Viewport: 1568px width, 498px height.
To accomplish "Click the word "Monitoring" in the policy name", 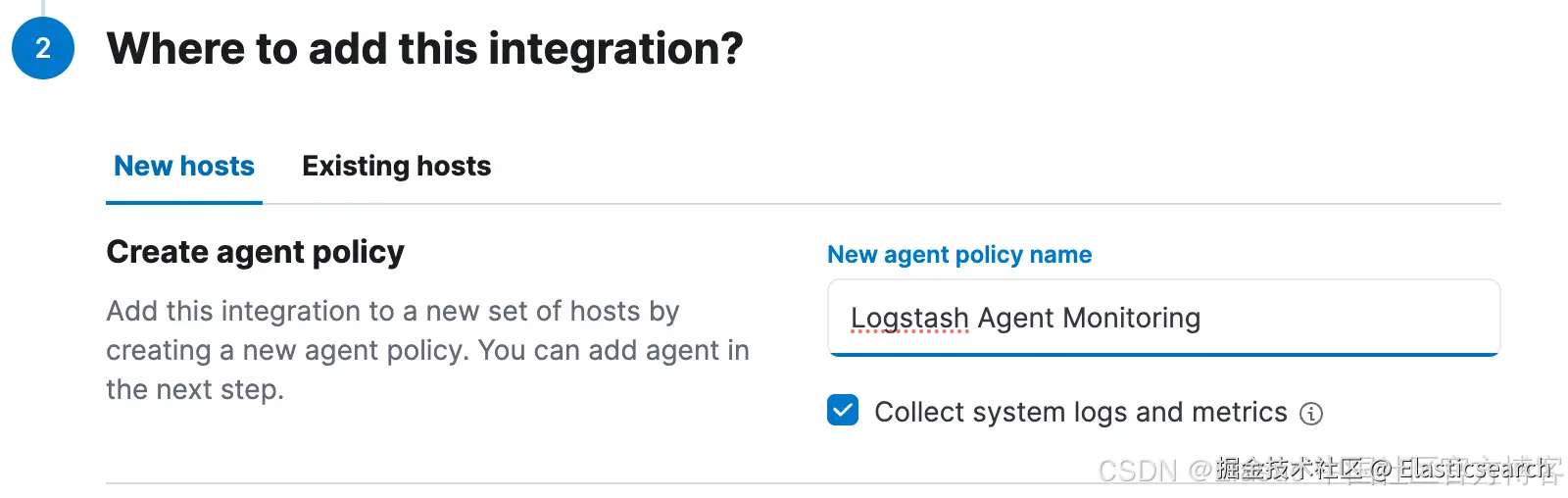I will 1131,319.
